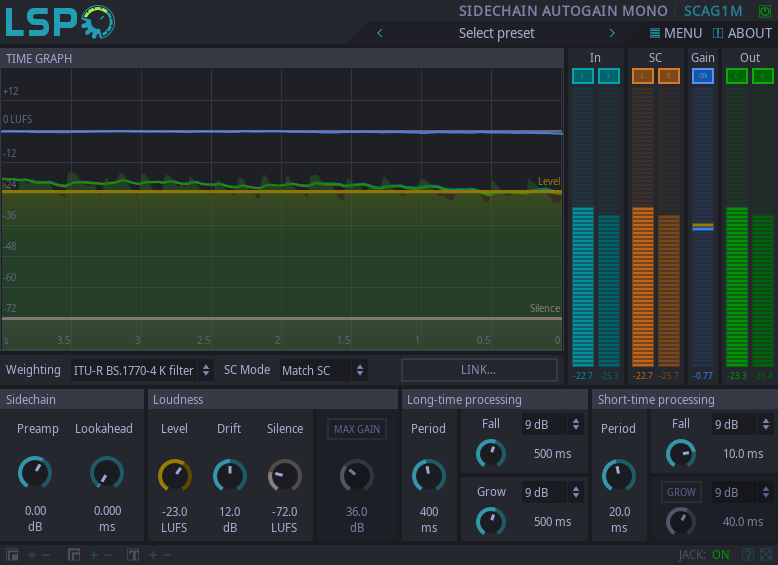
Task: Toggle the In meter S button
Action: [609, 76]
